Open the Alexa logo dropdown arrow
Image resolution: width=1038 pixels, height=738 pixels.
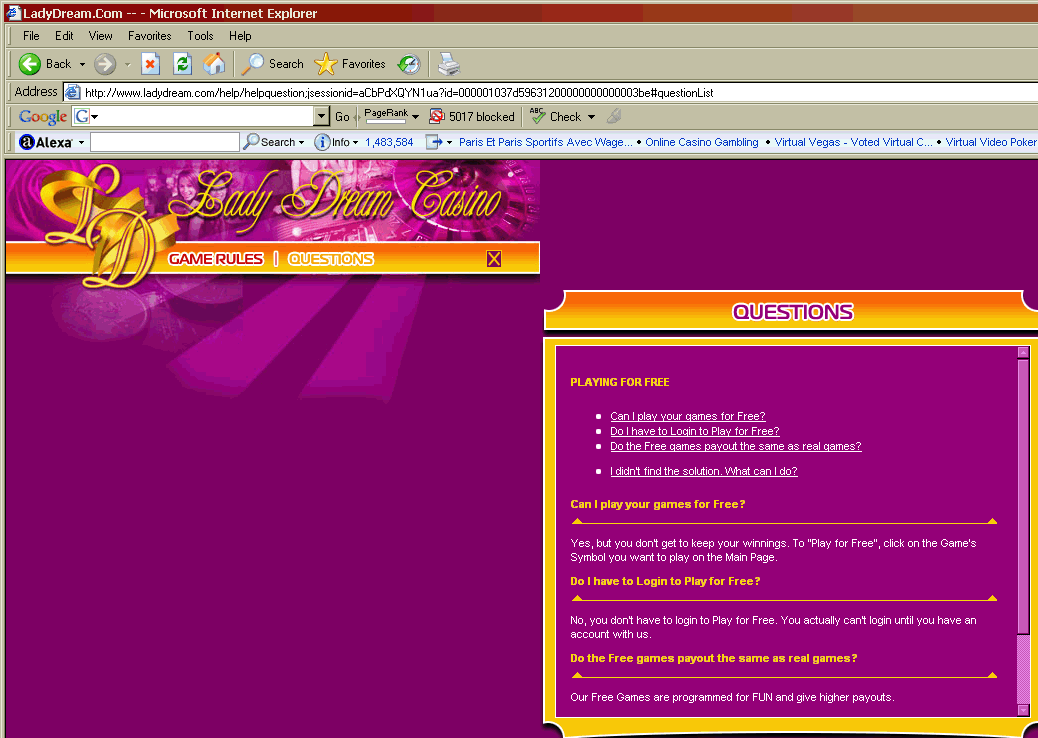tap(81, 142)
